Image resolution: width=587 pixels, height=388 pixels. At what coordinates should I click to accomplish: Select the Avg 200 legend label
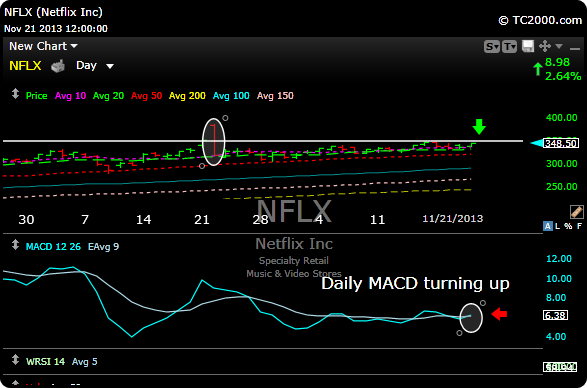pos(187,96)
